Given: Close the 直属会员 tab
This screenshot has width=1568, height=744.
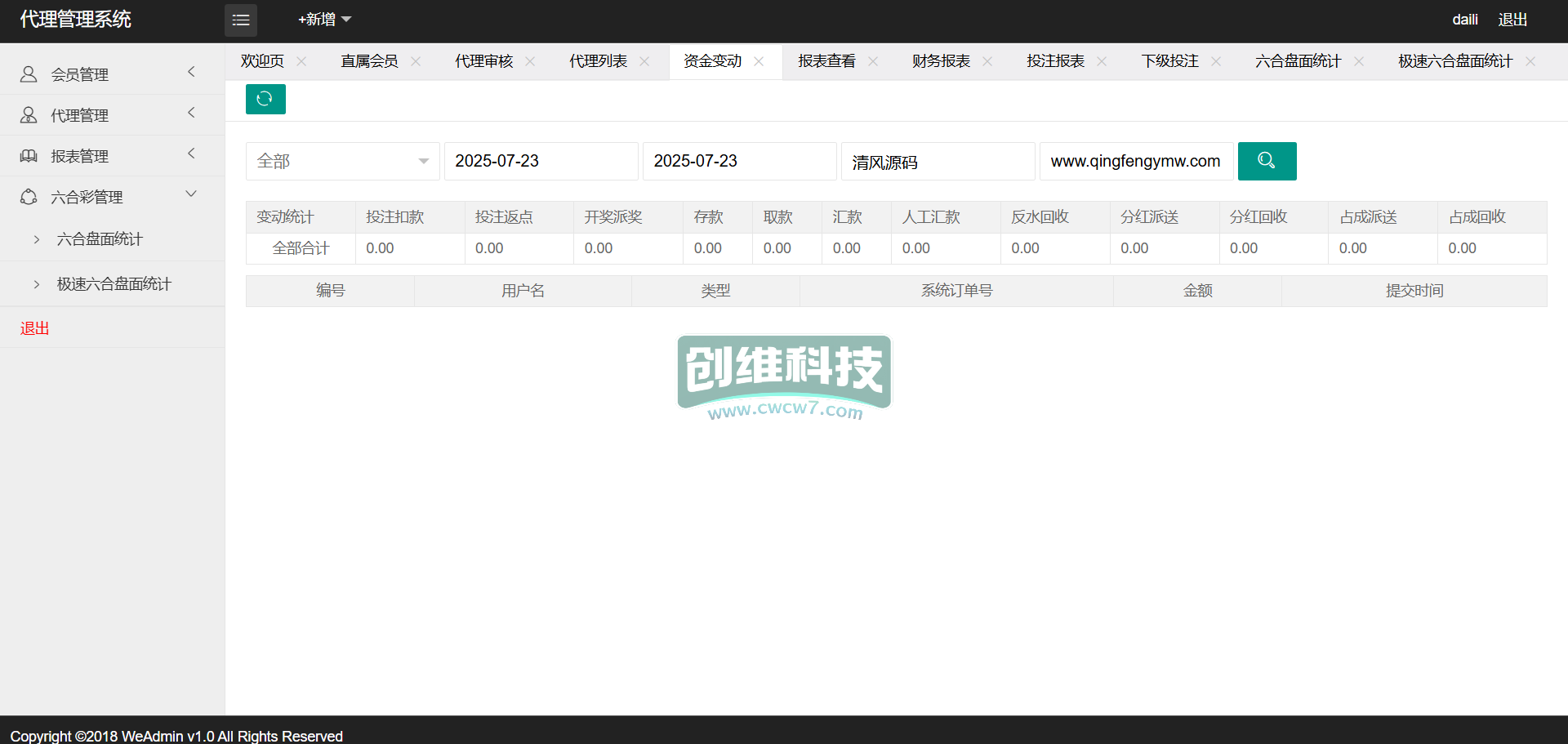Looking at the screenshot, I should [x=416, y=61].
